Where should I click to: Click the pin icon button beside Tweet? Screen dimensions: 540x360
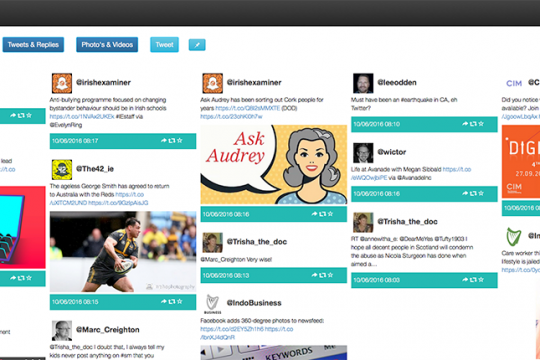(197, 45)
